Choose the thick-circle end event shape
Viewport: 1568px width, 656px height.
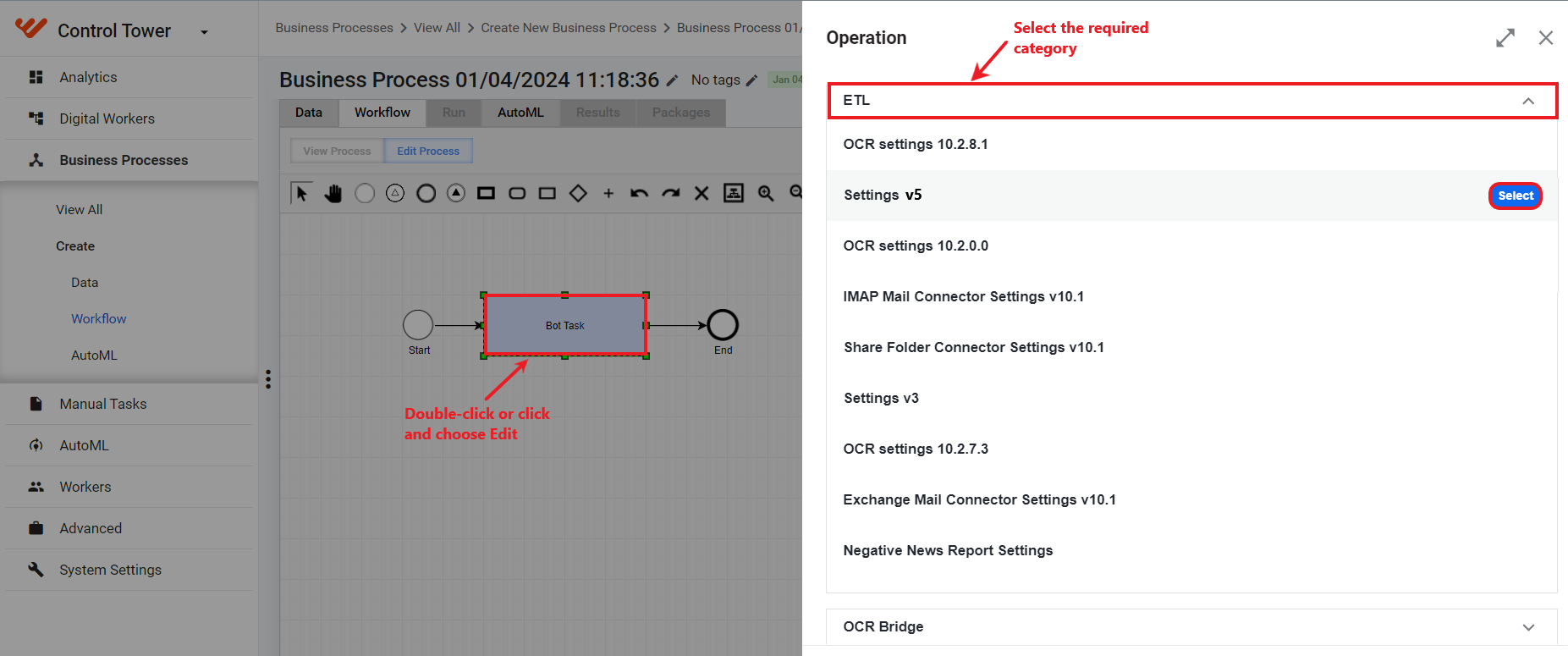[x=426, y=193]
